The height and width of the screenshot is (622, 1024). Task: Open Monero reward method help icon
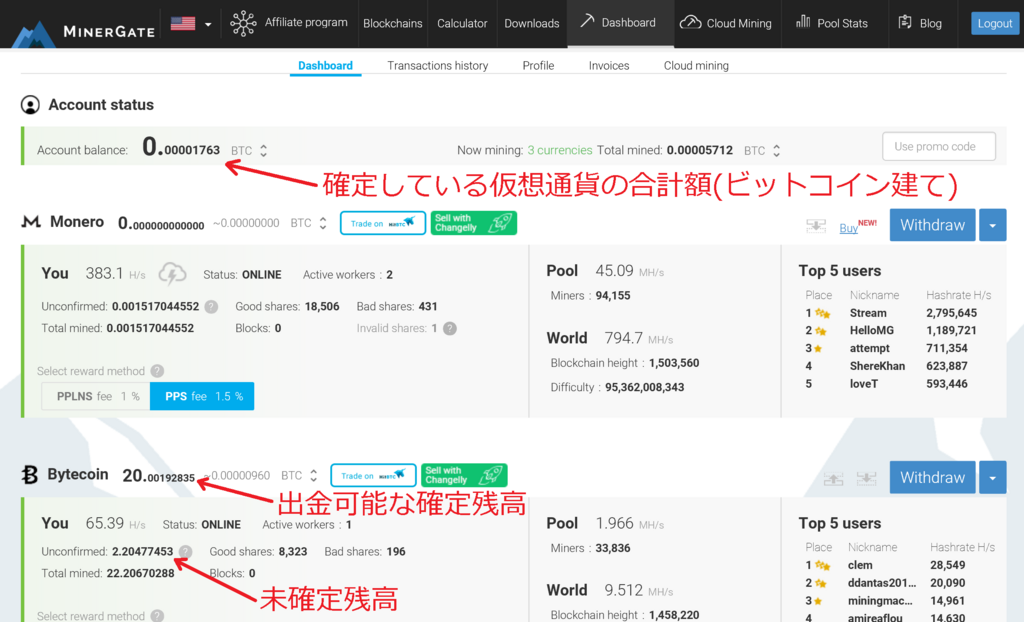point(157,371)
